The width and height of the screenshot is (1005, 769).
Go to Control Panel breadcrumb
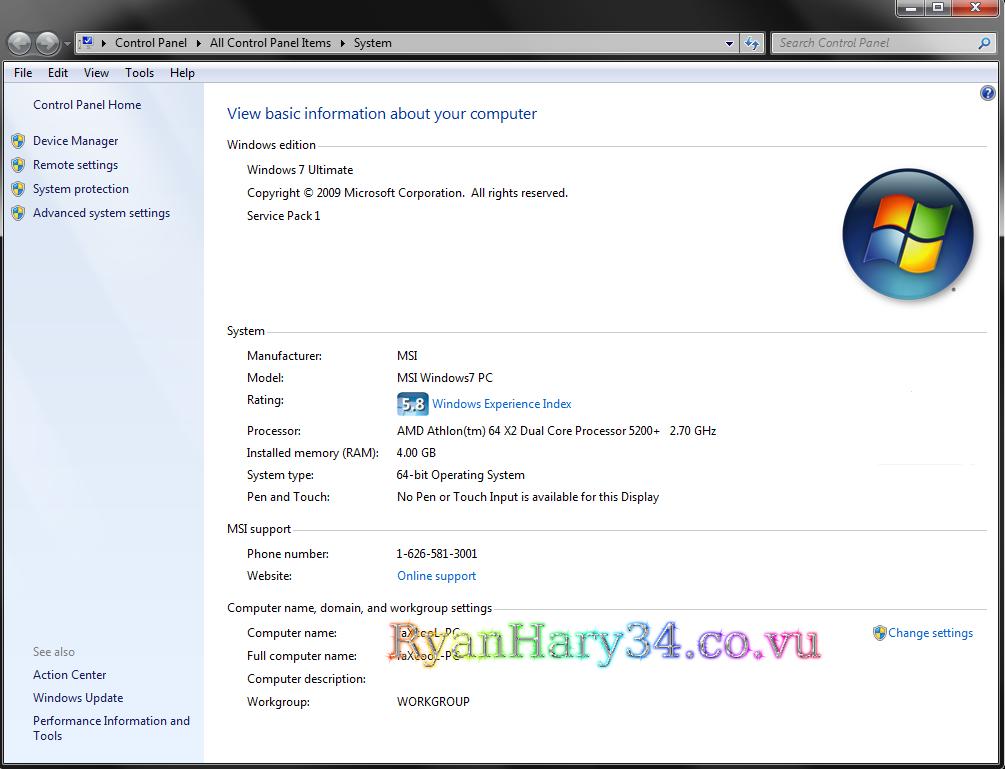coord(151,43)
